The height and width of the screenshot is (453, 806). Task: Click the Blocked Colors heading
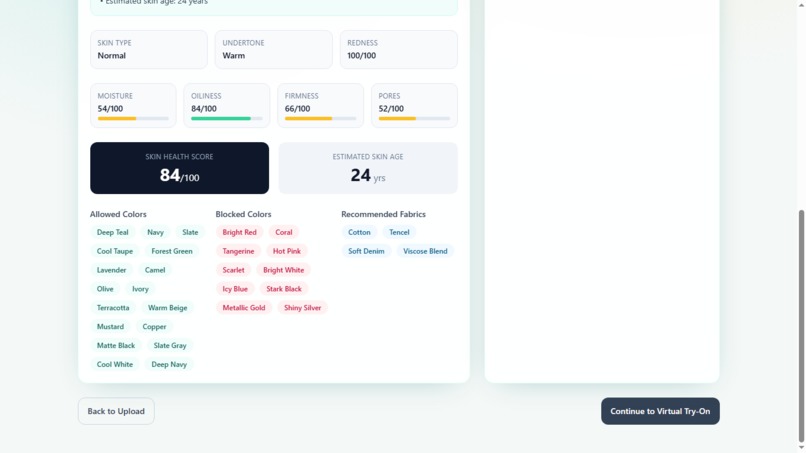point(243,214)
